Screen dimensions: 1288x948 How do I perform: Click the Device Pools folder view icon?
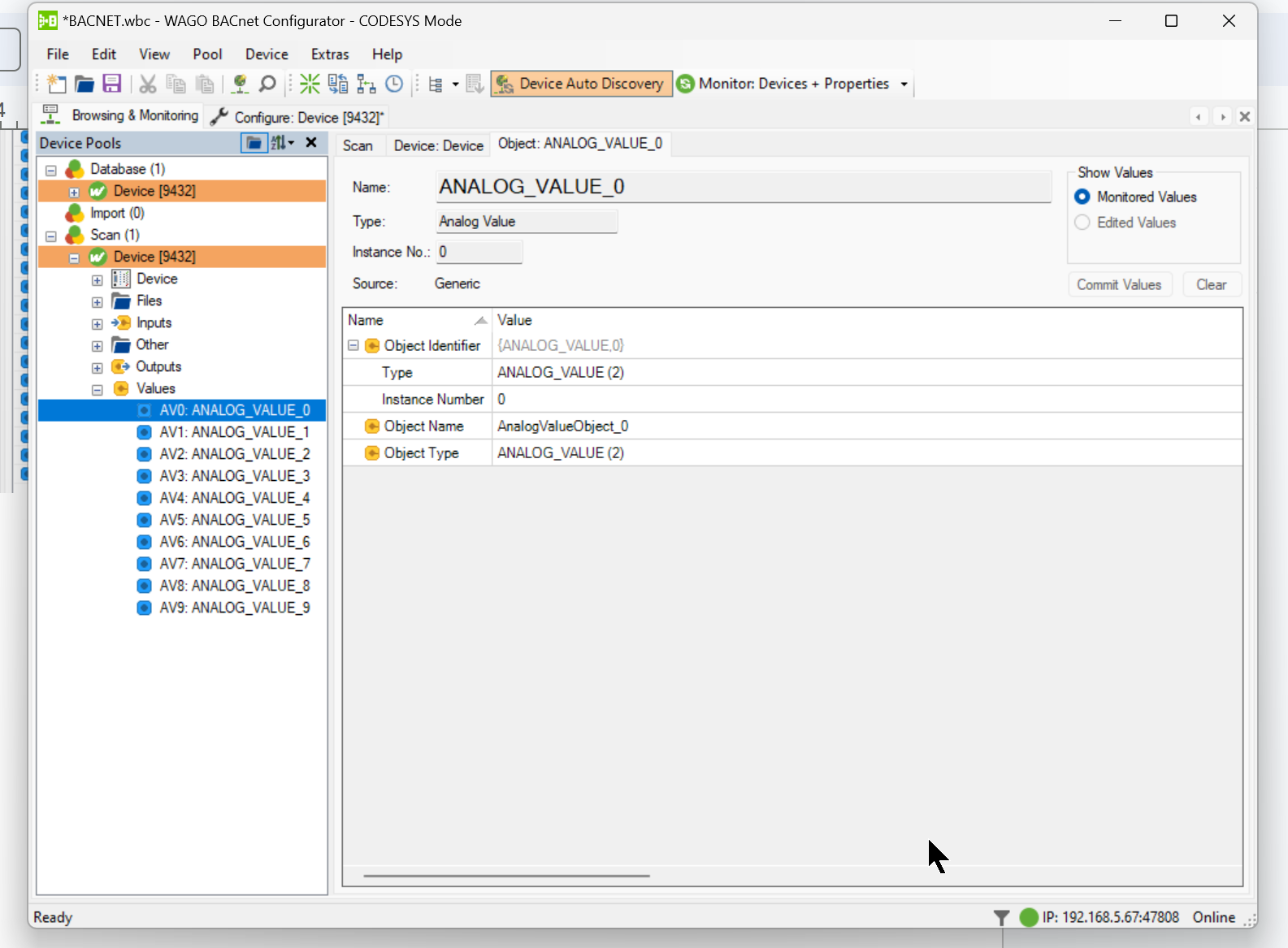254,143
